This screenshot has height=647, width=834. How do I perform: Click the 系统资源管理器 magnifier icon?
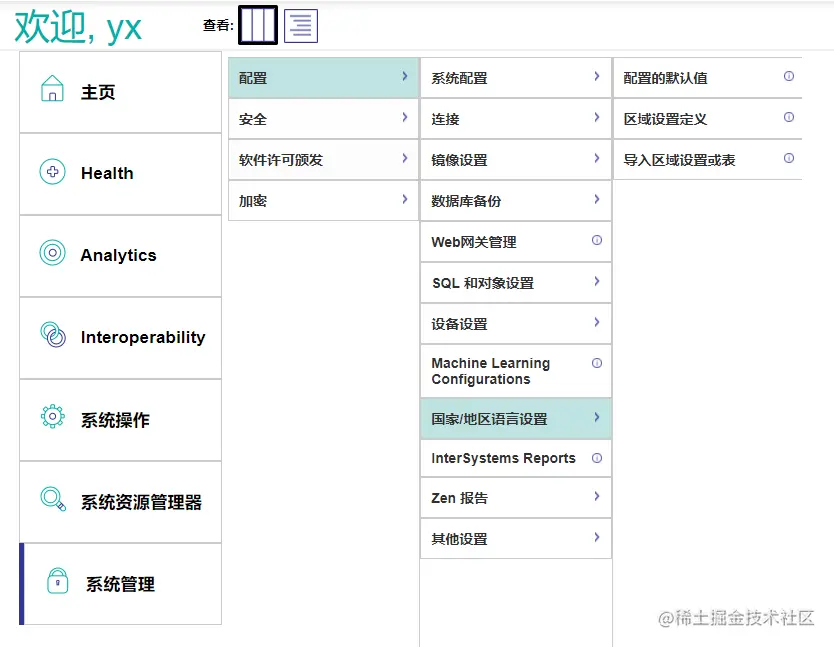[52, 498]
